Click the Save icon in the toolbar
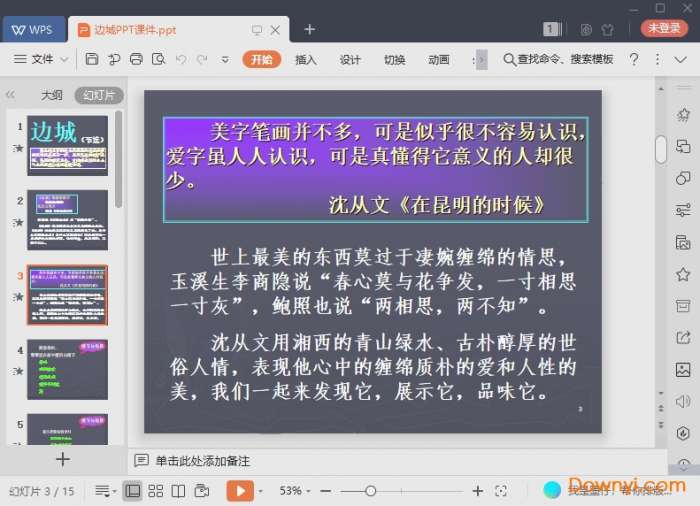The width and height of the screenshot is (700, 506). tap(92, 60)
